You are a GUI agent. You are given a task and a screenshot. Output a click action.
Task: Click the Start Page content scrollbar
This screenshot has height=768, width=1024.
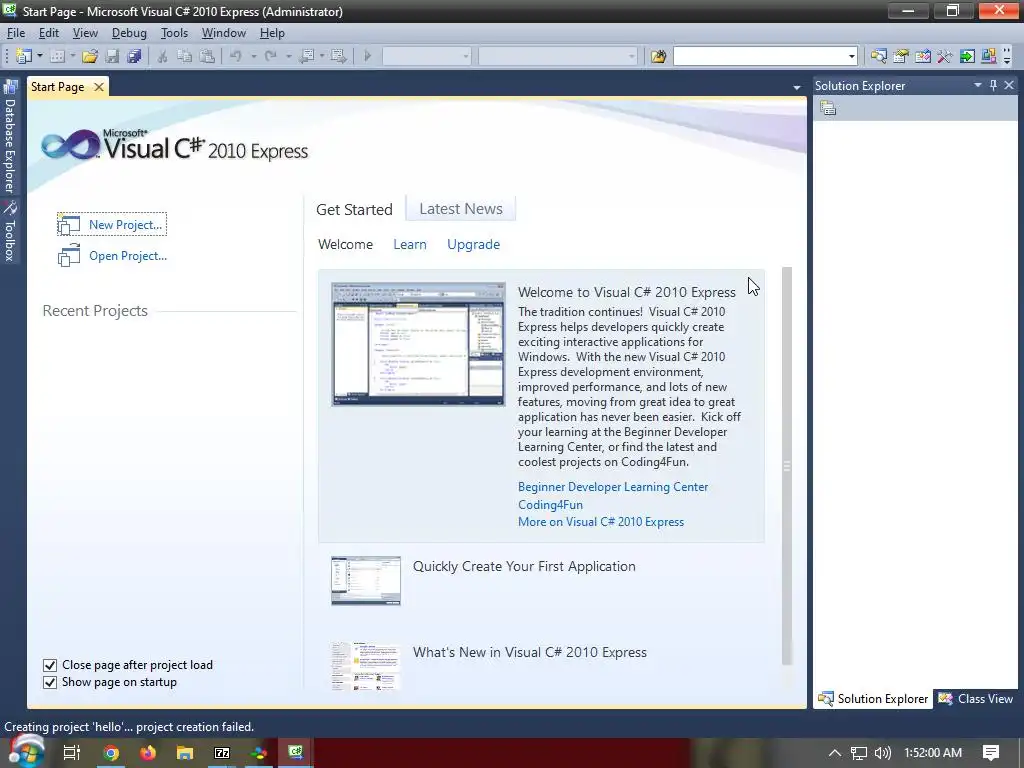[787, 466]
